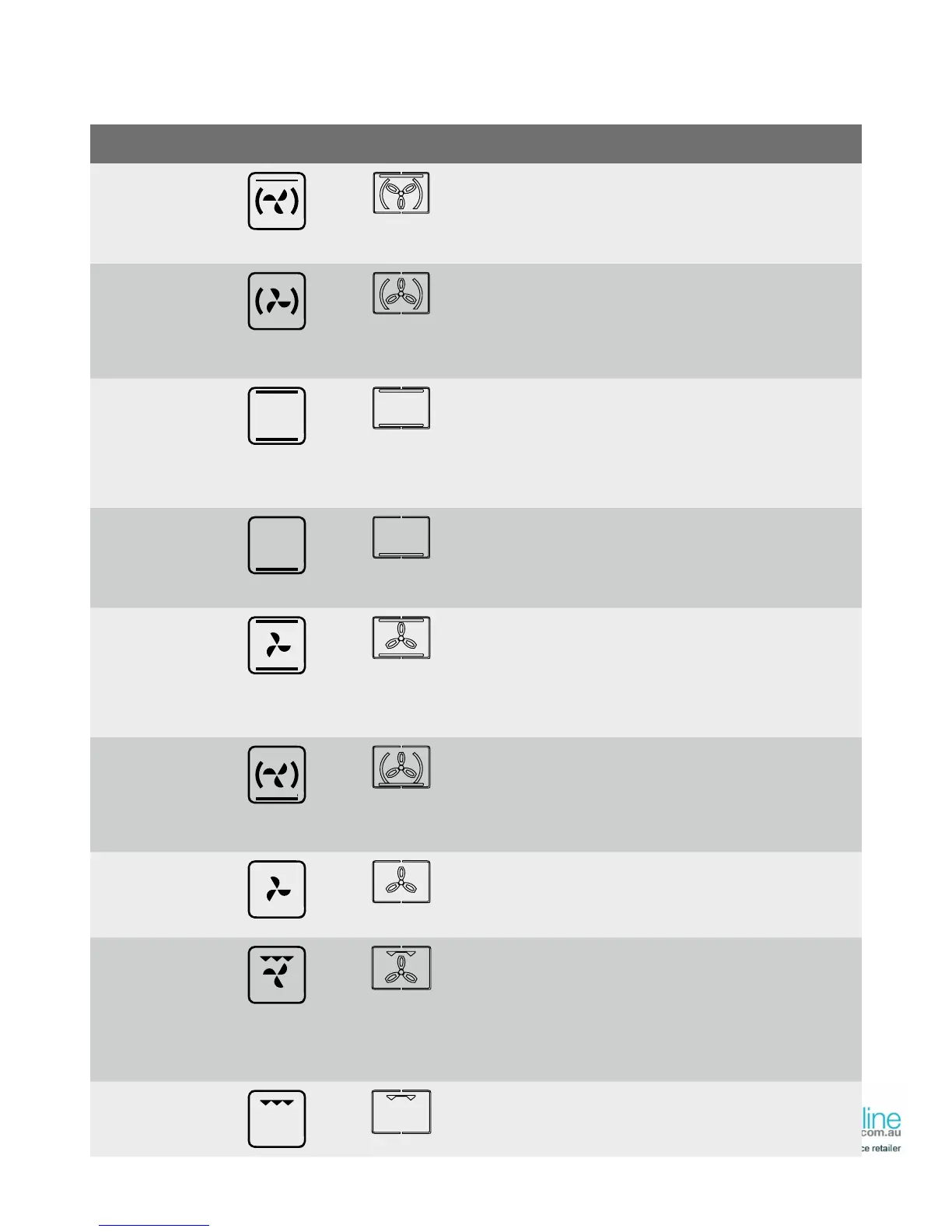Viewport: 952px width, 1232px height.
Task: Click the bold plain fan-only icon
Action: point(276,890)
